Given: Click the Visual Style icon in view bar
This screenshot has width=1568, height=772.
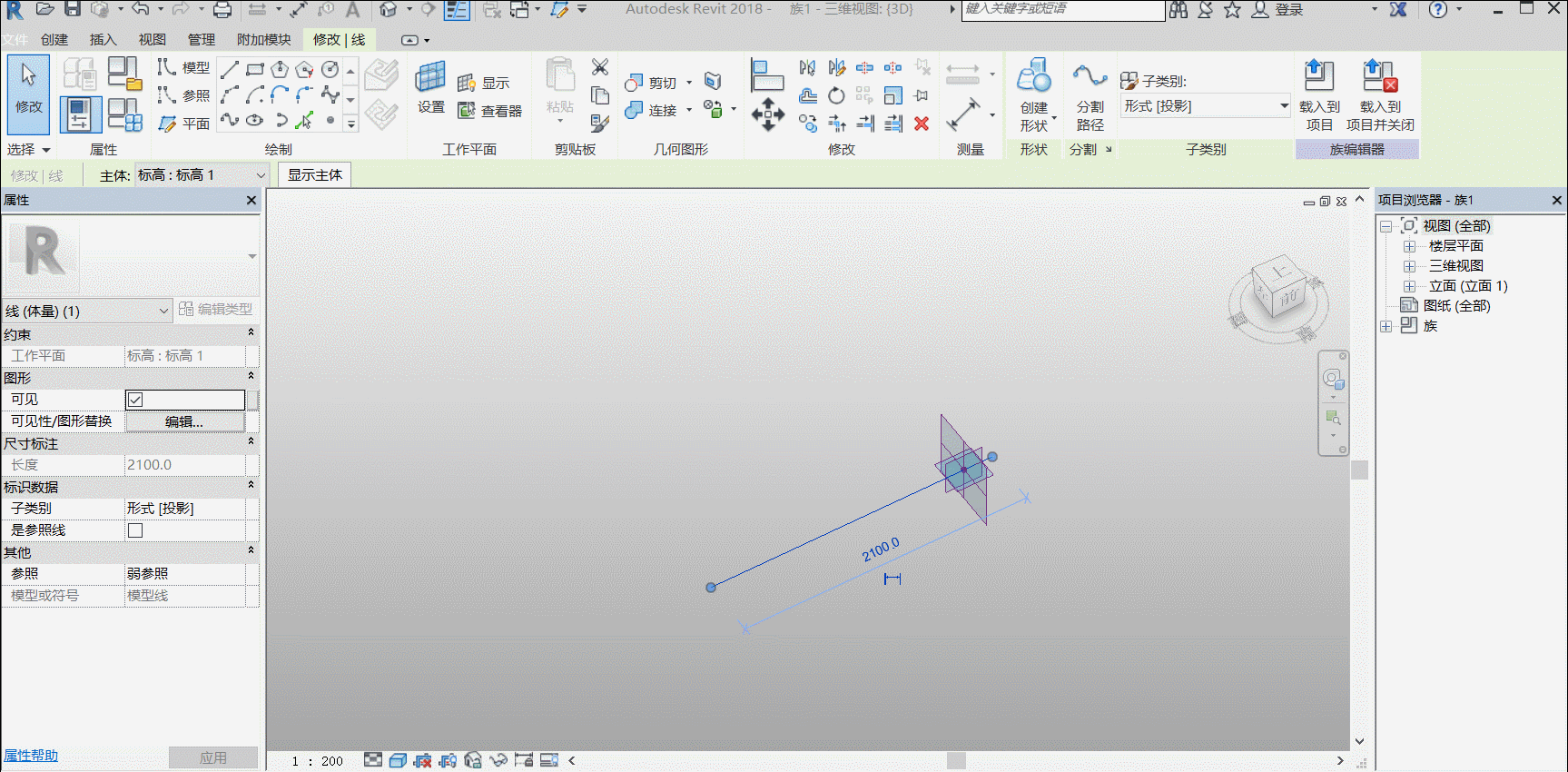Looking at the screenshot, I should [398, 760].
